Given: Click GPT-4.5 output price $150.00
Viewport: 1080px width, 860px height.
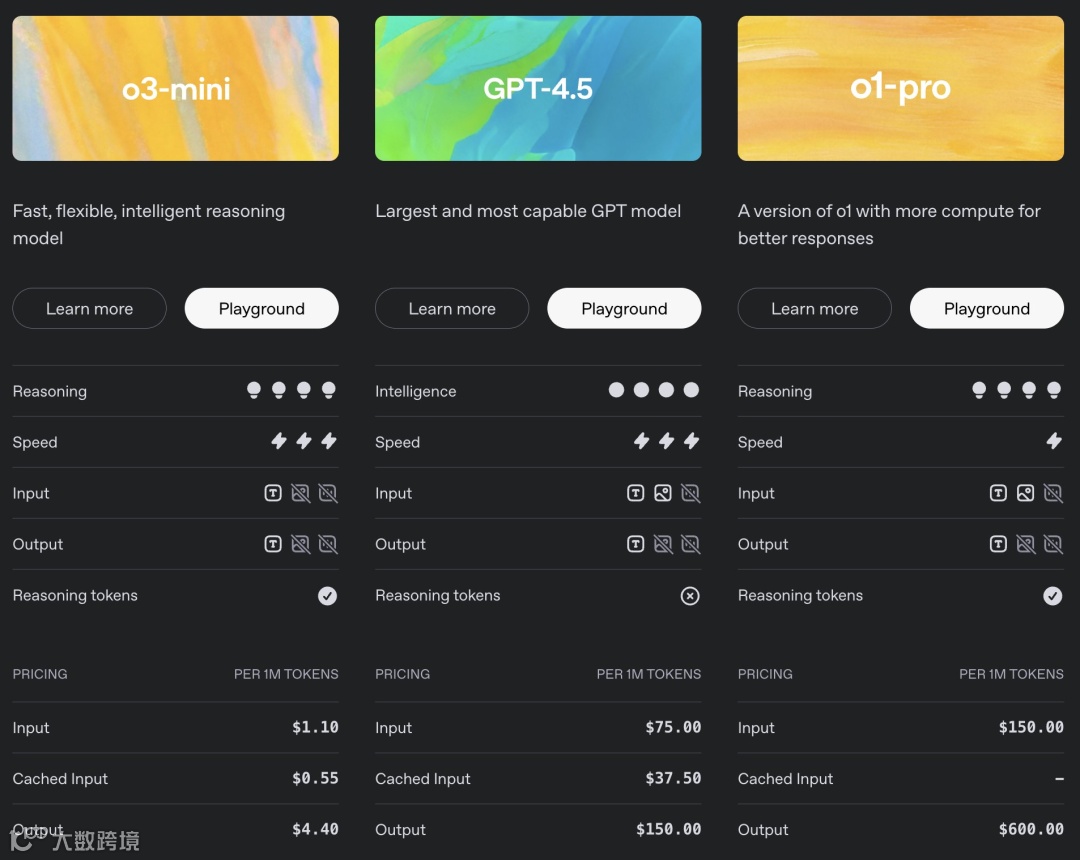Looking at the screenshot, I should (x=669, y=829).
